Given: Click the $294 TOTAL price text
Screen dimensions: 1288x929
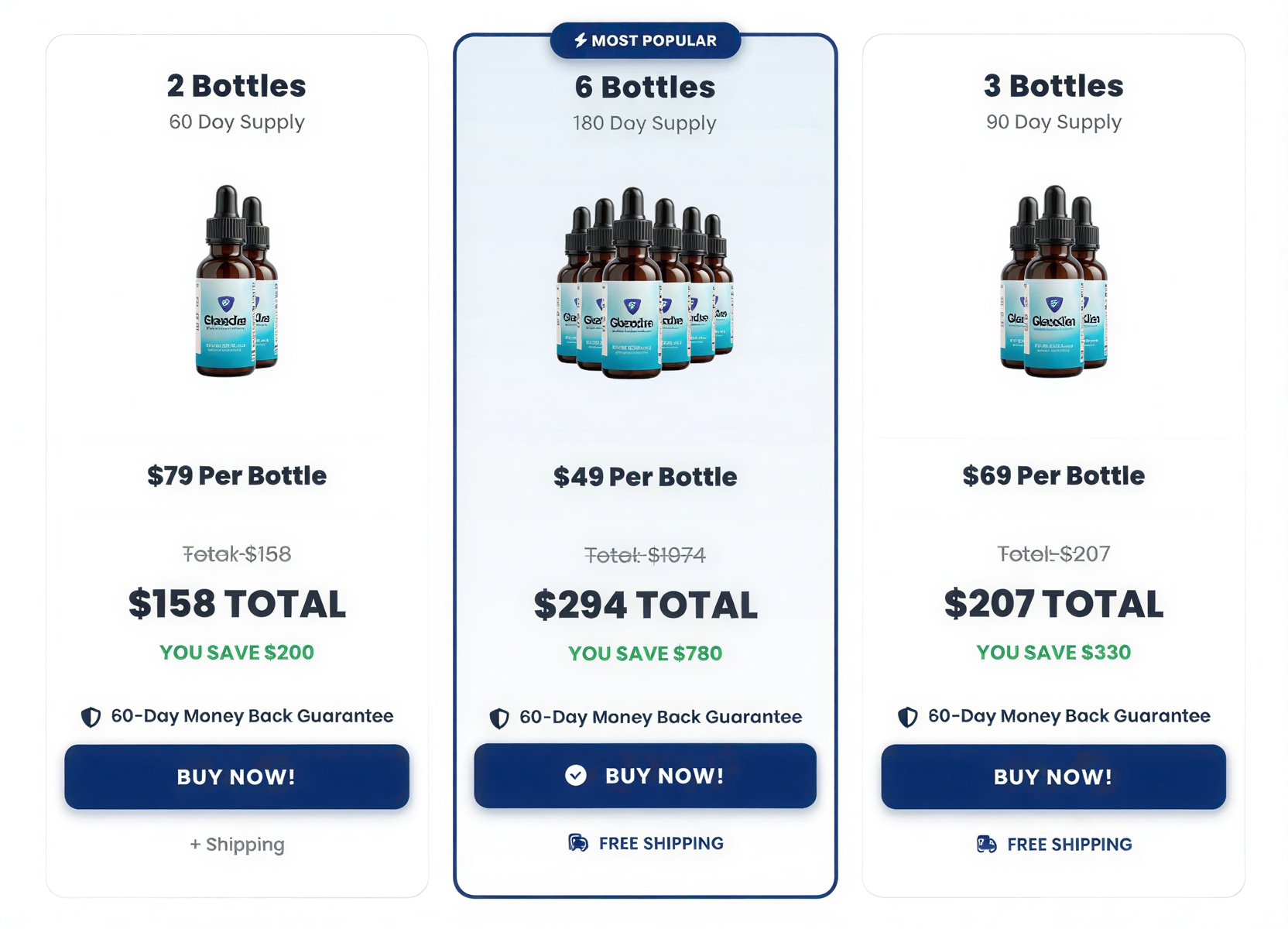Looking at the screenshot, I should tap(645, 605).
